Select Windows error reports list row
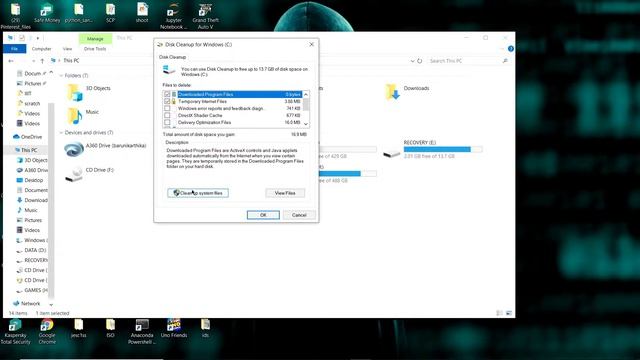The height and width of the screenshot is (360, 640). [x=232, y=108]
